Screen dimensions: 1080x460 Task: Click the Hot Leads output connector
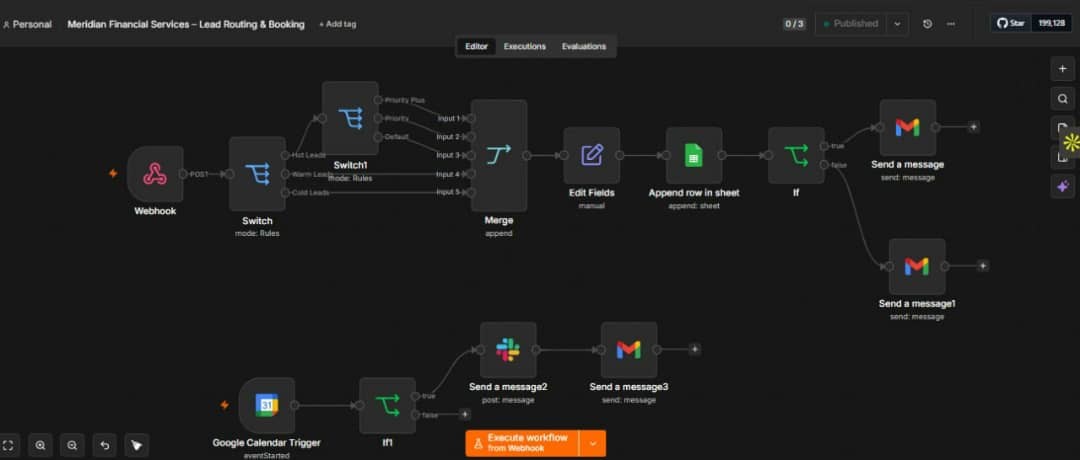pyautogui.click(x=285, y=156)
